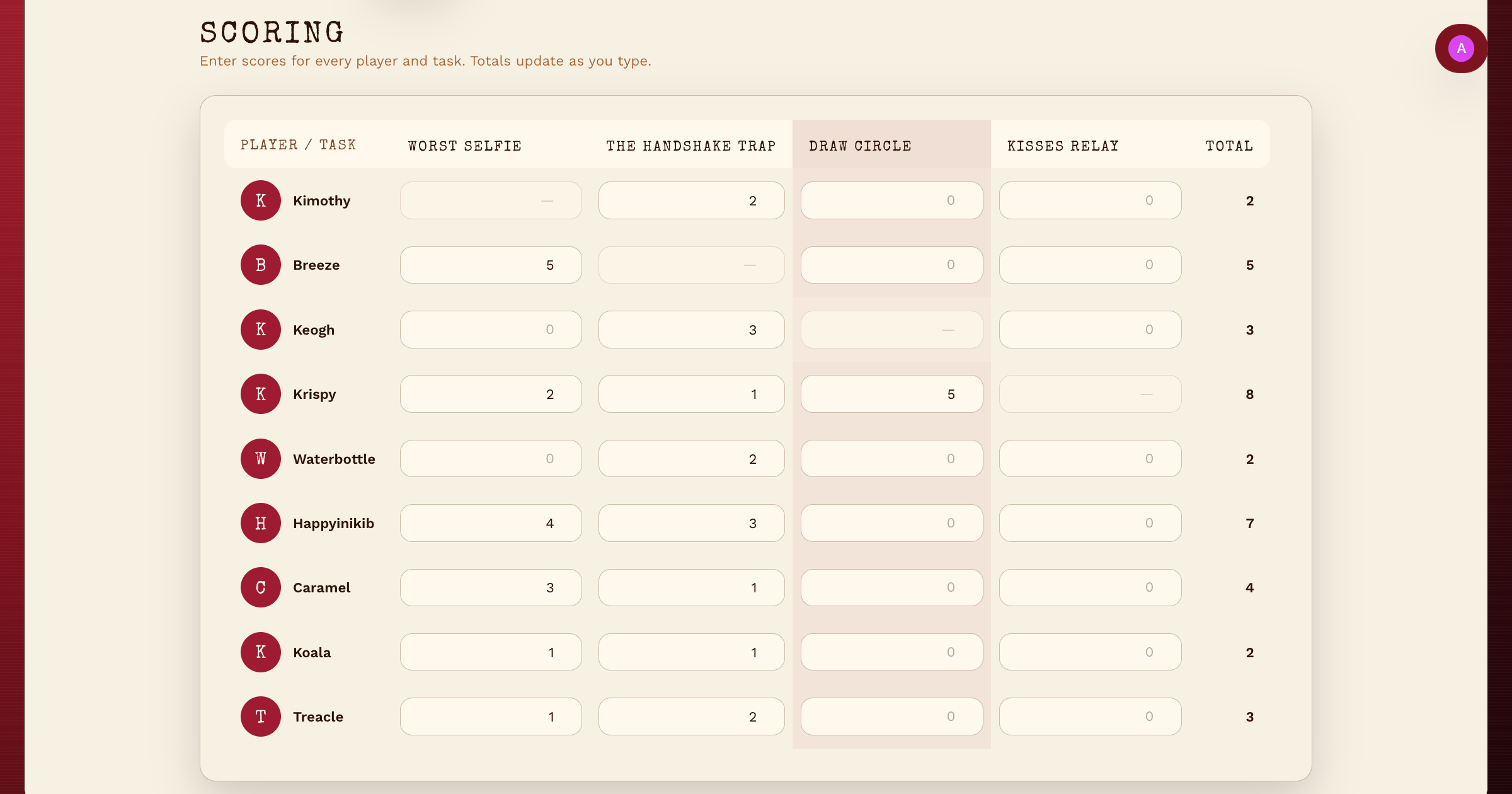The width and height of the screenshot is (1512, 794).
Task: Click Happyinikib's Handshake Trap score field
Action: [691, 523]
